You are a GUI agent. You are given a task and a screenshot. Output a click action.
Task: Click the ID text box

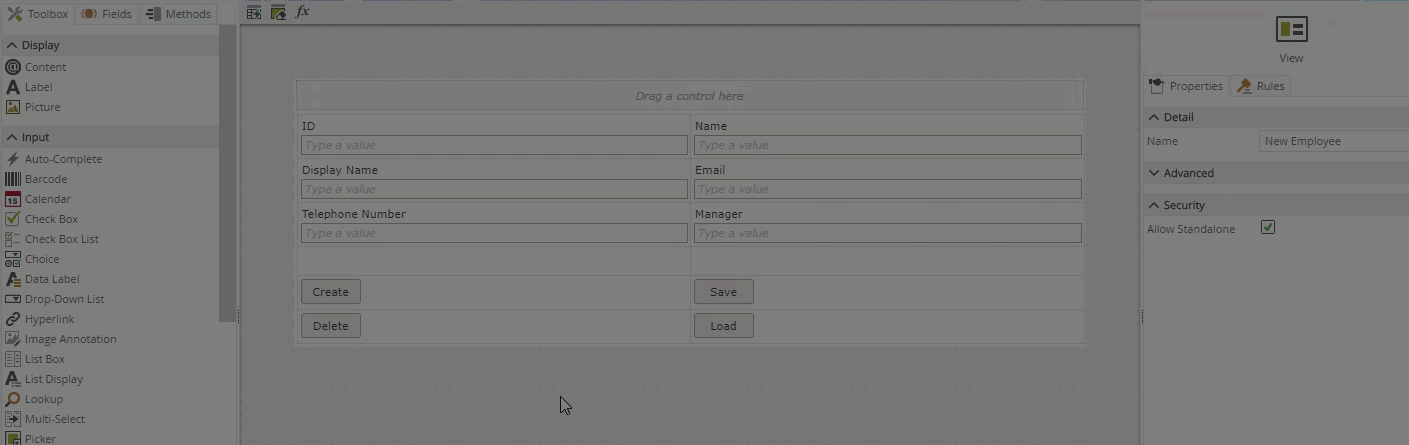pos(494,145)
